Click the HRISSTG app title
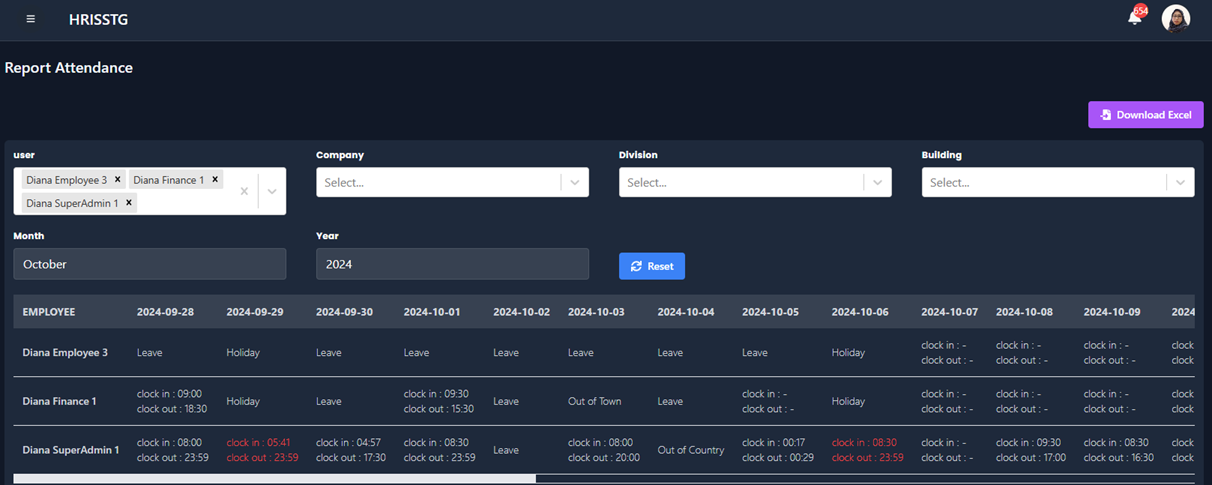The height and width of the screenshot is (485, 1212). pyautogui.click(x=98, y=20)
